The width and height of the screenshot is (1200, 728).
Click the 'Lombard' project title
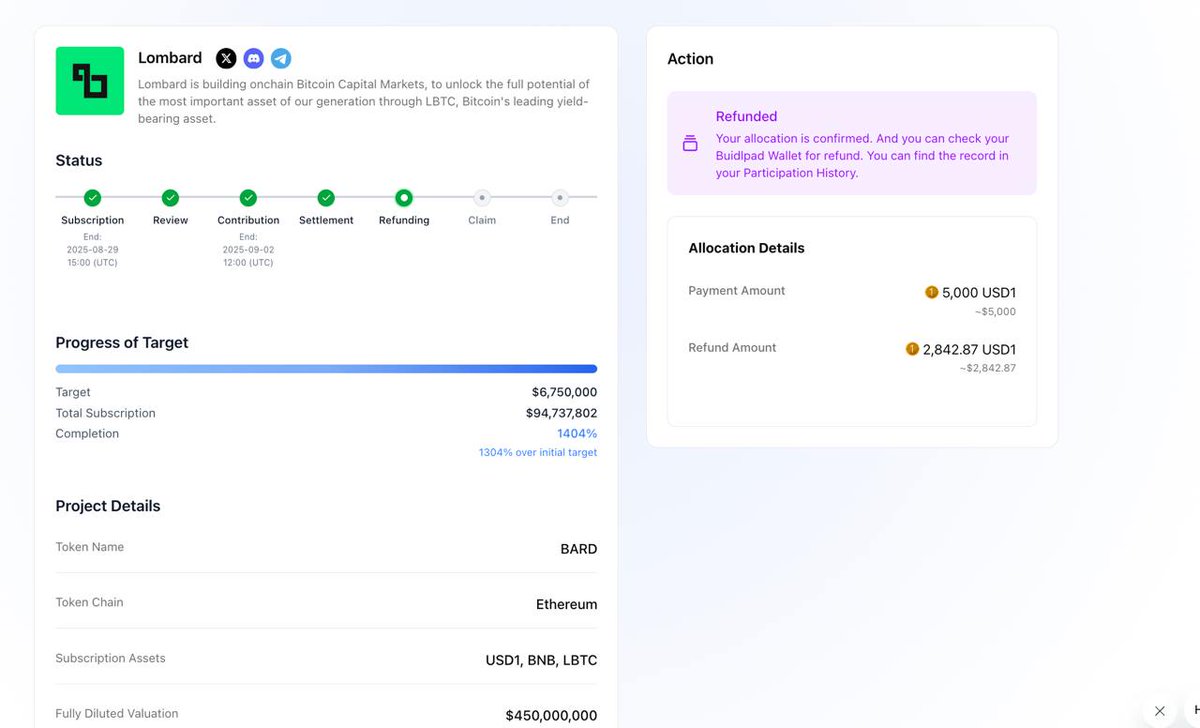170,58
